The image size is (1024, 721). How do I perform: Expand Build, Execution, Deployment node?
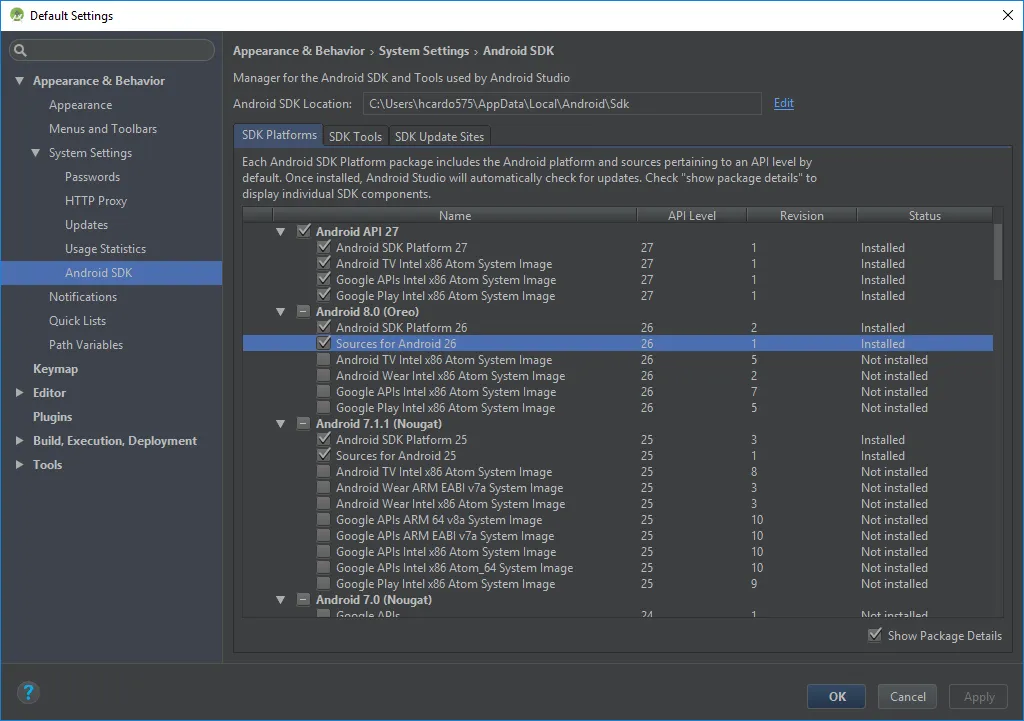point(20,441)
